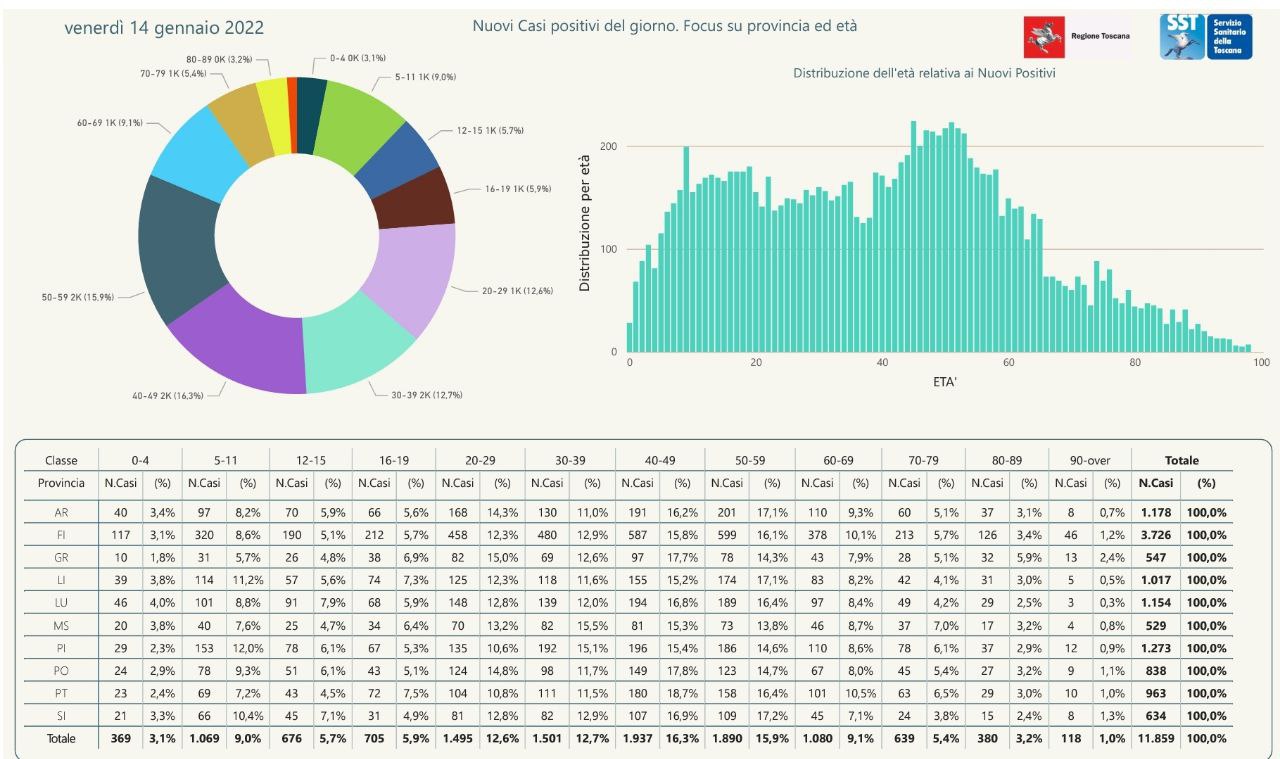This screenshot has height=759, width=1280.
Task: Click the FI province row label
Action: click(61, 535)
